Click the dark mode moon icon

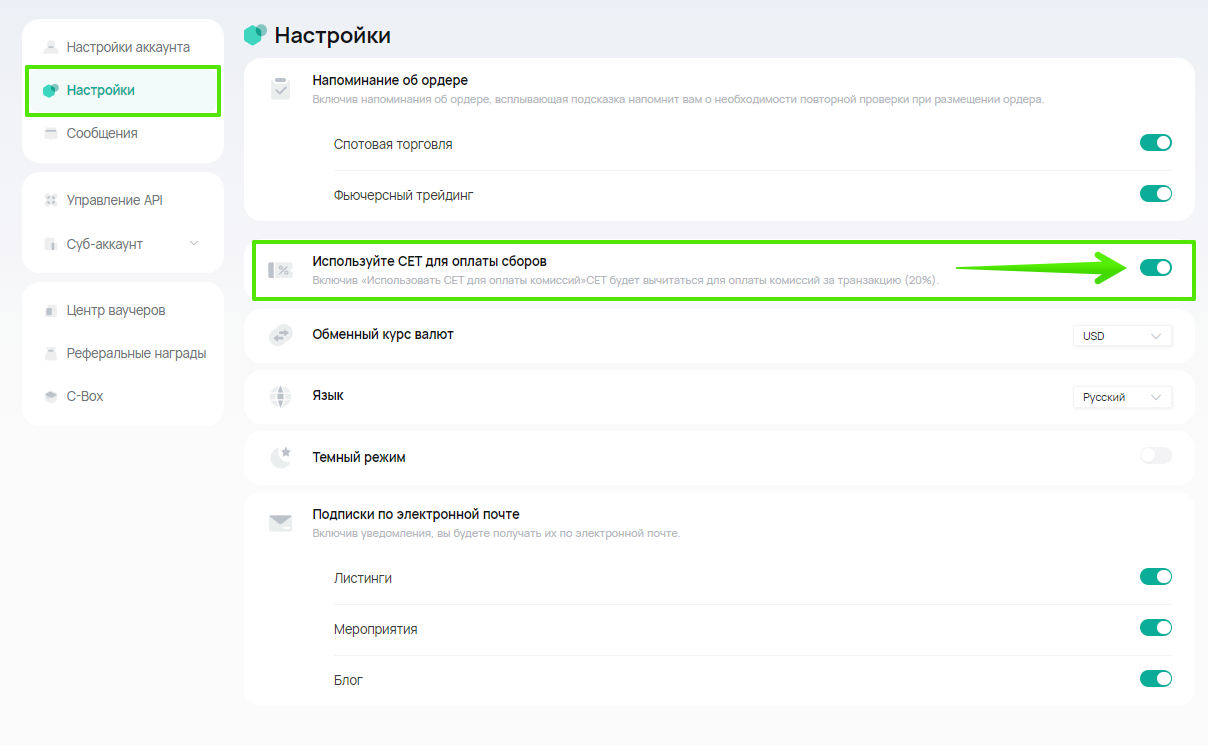pos(280,457)
